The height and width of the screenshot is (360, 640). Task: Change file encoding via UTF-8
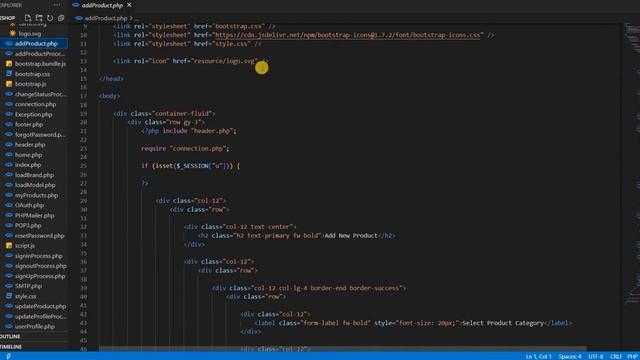596,356
